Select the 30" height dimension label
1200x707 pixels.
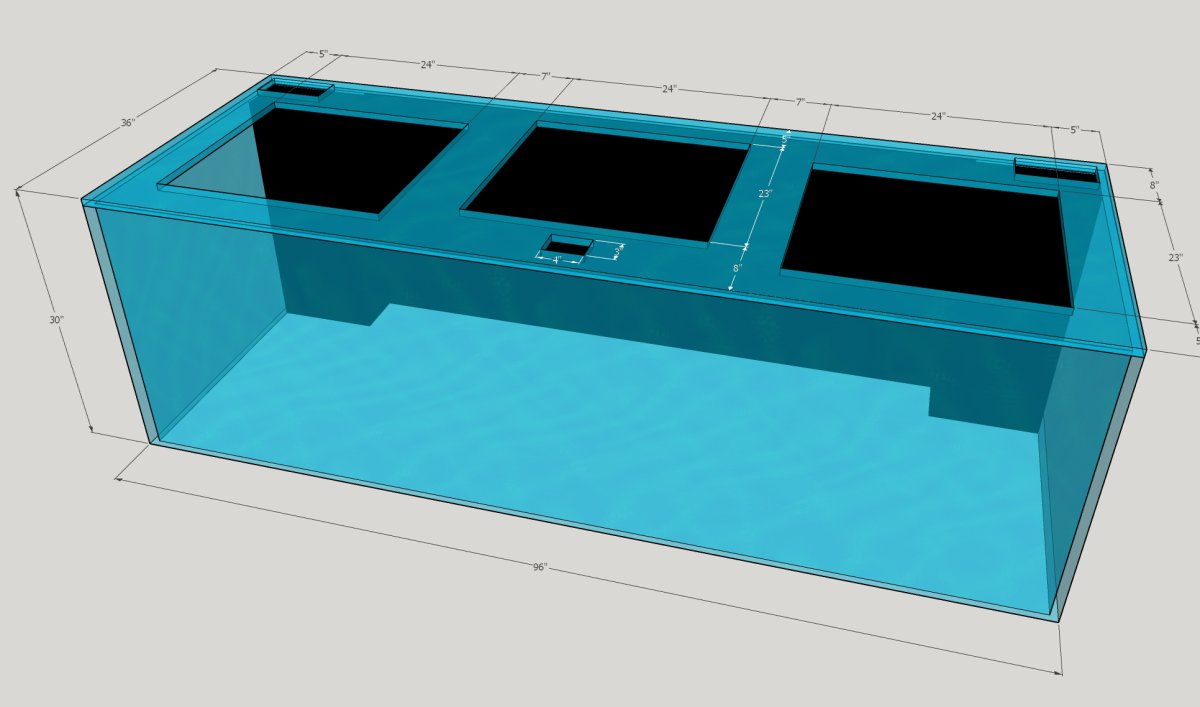coord(57,320)
